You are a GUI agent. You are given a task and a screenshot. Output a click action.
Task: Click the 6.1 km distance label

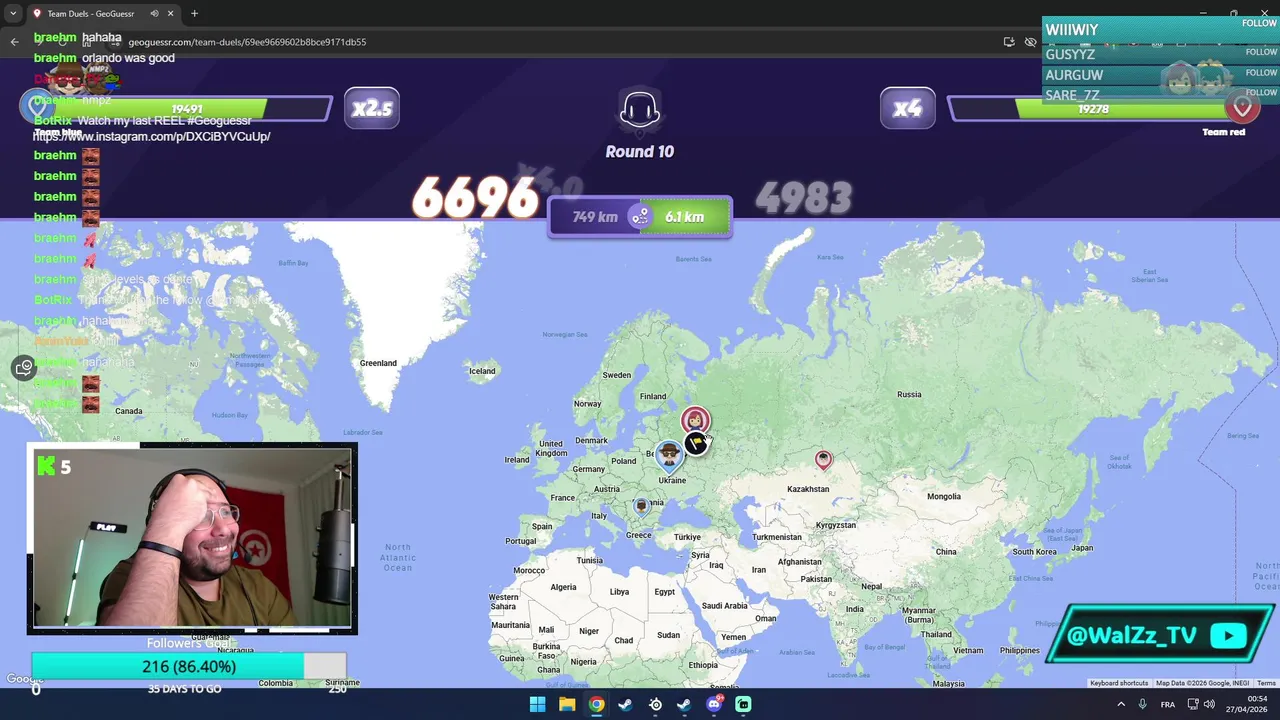coord(685,217)
